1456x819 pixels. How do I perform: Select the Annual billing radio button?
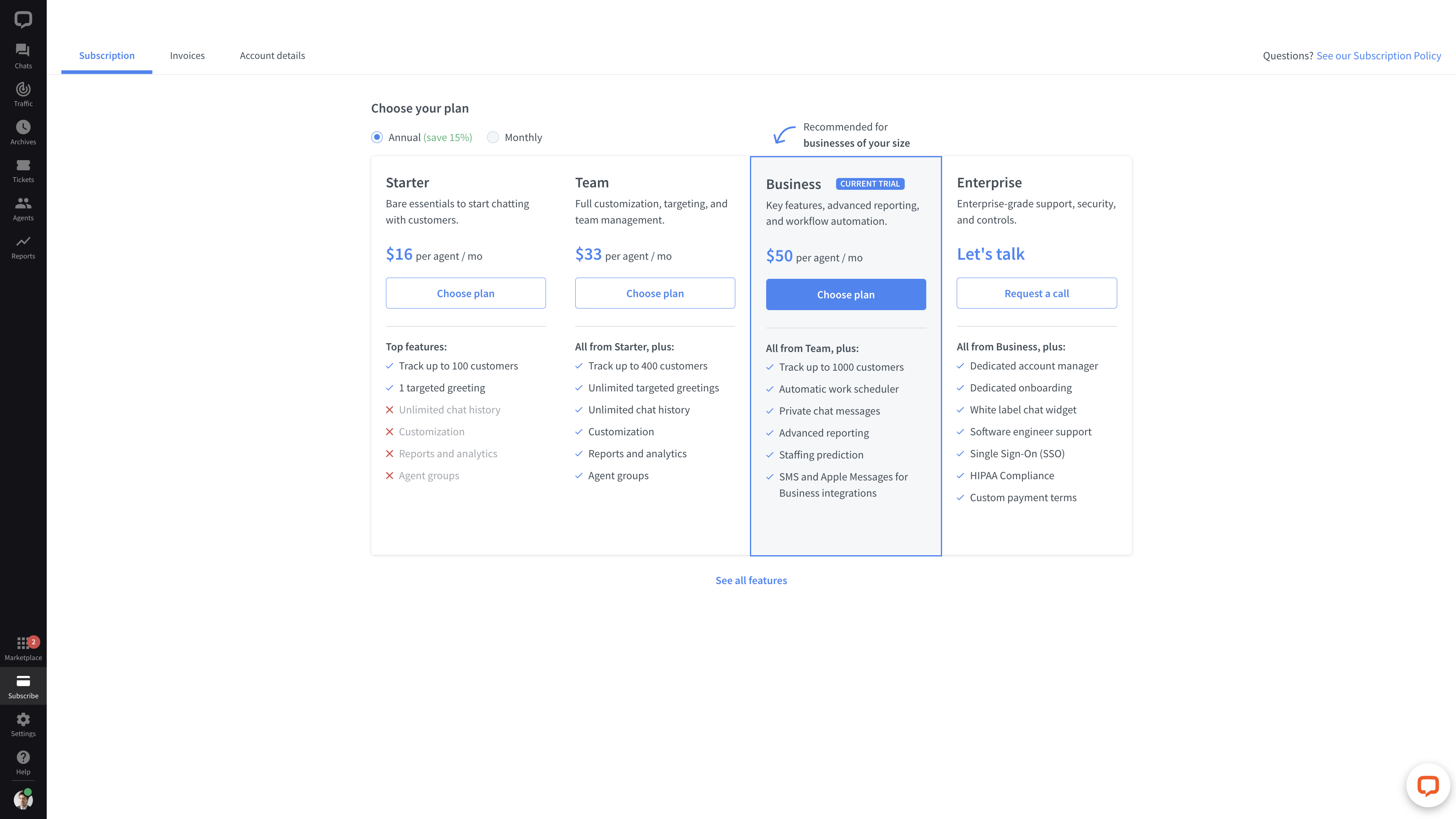(x=376, y=137)
